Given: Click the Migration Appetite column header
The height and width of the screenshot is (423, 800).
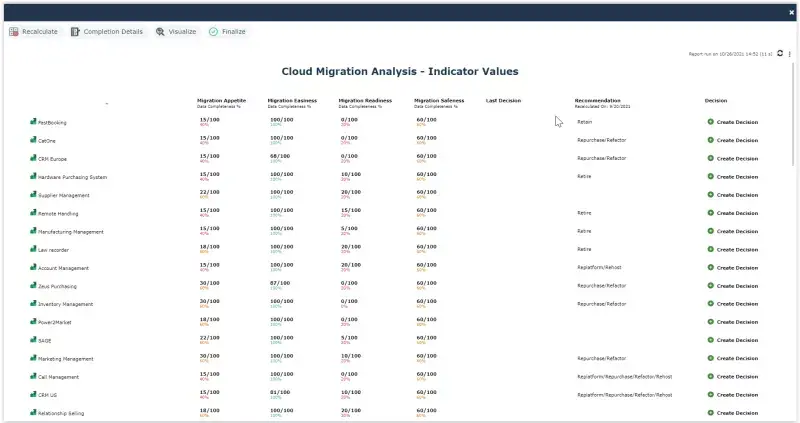Looking at the screenshot, I should point(221,101).
